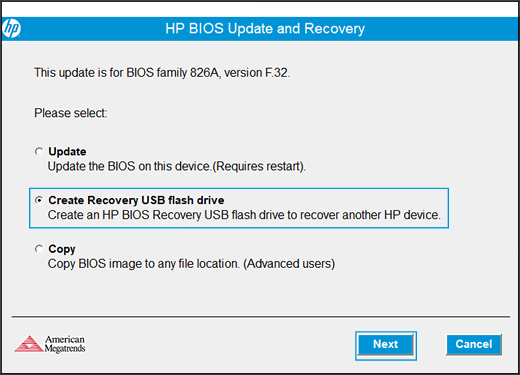The height and width of the screenshot is (375, 520).
Task: Click the Create Recovery USB flash drive label
Action: 136,200
